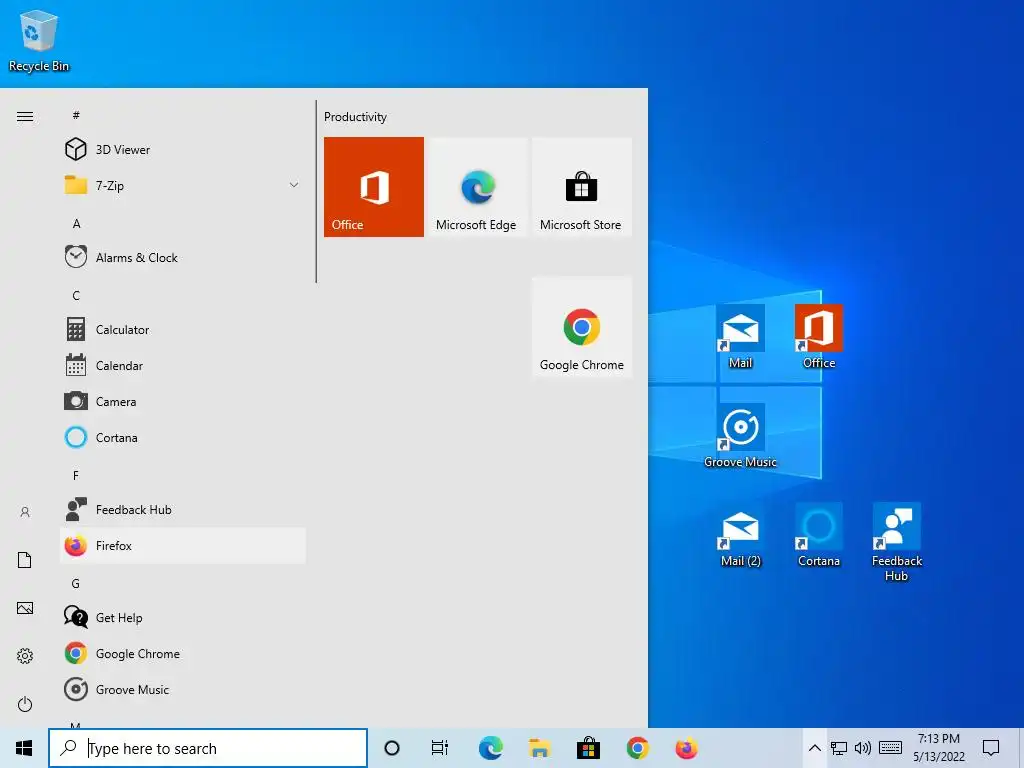Open Calendar from the Start menu list
This screenshot has height=768, width=1024.
182,366
